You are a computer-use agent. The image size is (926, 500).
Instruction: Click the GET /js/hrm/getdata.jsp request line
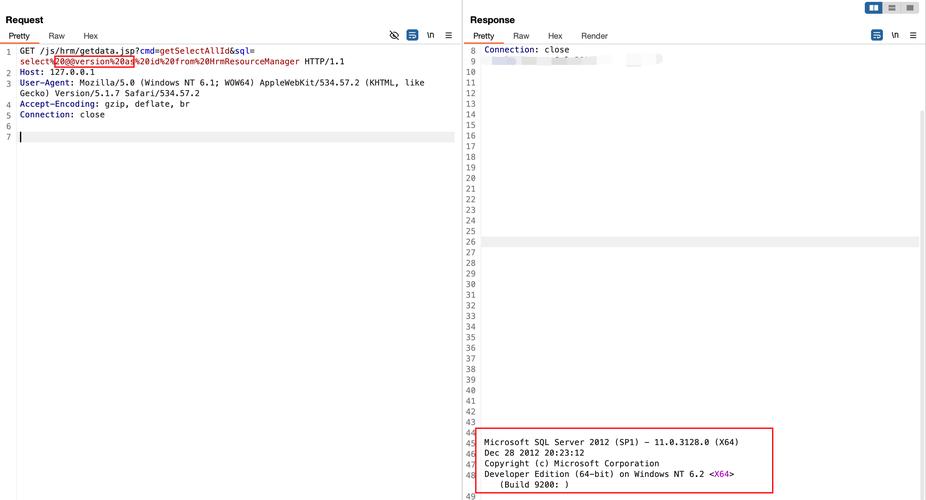(x=182, y=56)
